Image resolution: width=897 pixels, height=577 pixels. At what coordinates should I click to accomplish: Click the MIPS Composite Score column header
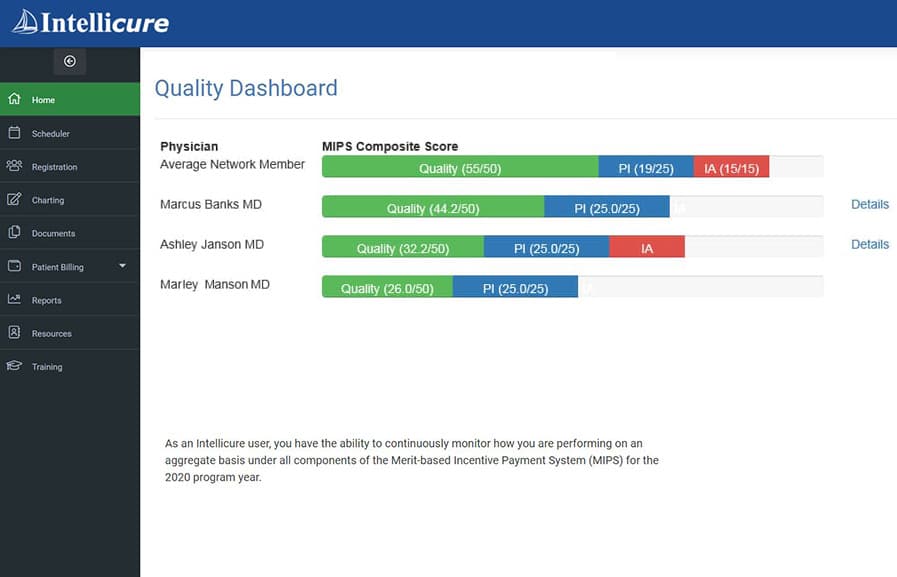point(390,146)
